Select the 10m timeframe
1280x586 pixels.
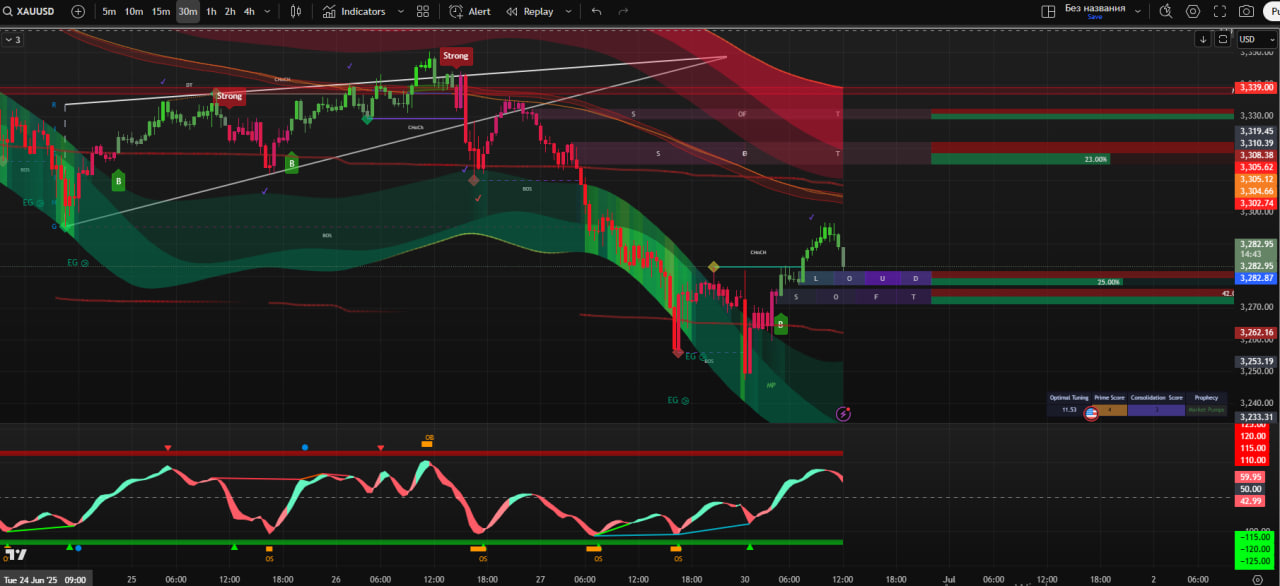(134, 11)
